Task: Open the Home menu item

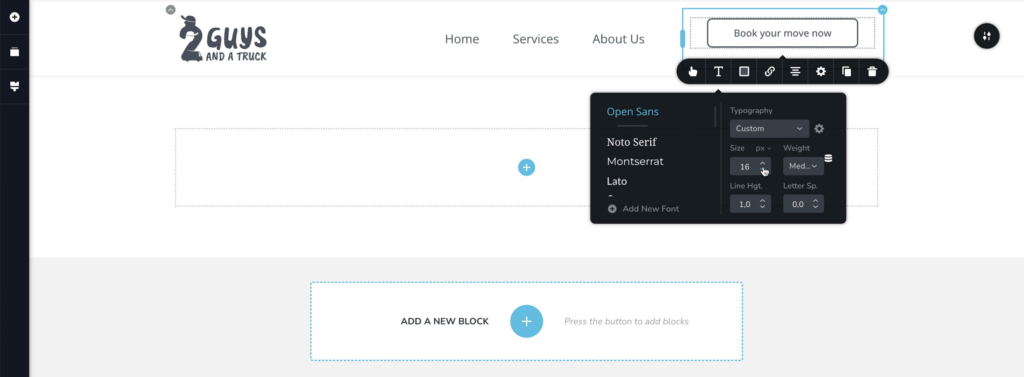Action: (462, 39)
